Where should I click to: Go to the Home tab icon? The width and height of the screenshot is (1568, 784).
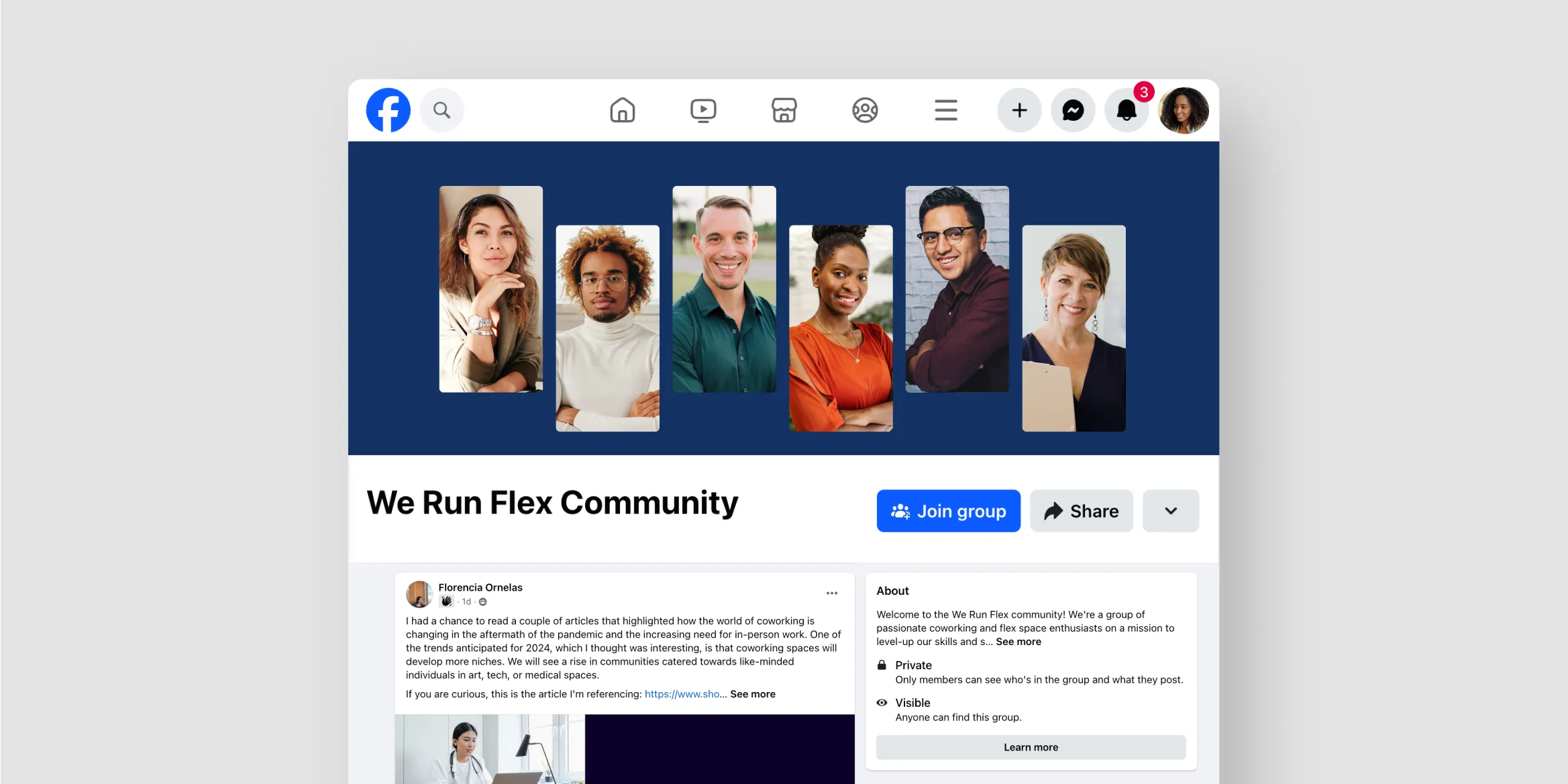[x=622, y=110]
